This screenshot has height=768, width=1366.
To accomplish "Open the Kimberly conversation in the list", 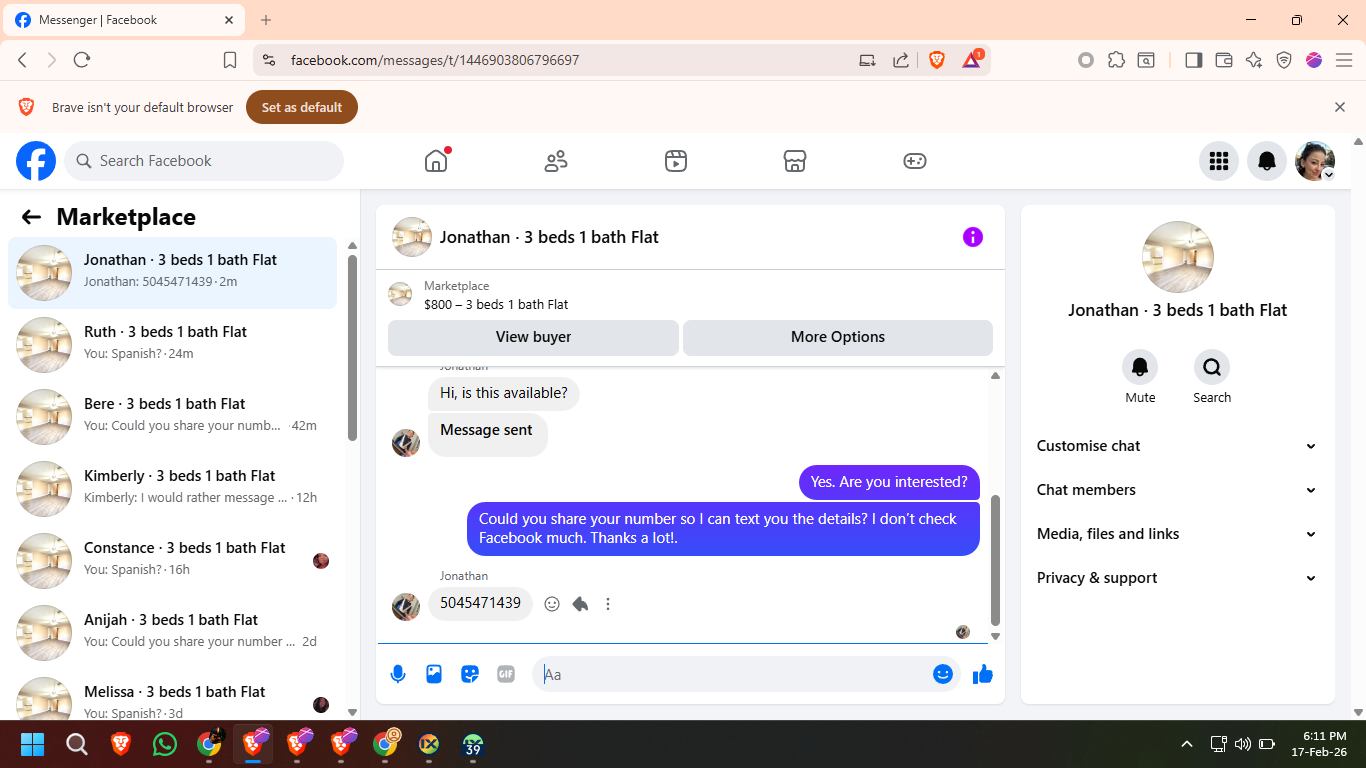I will [173, 489].
